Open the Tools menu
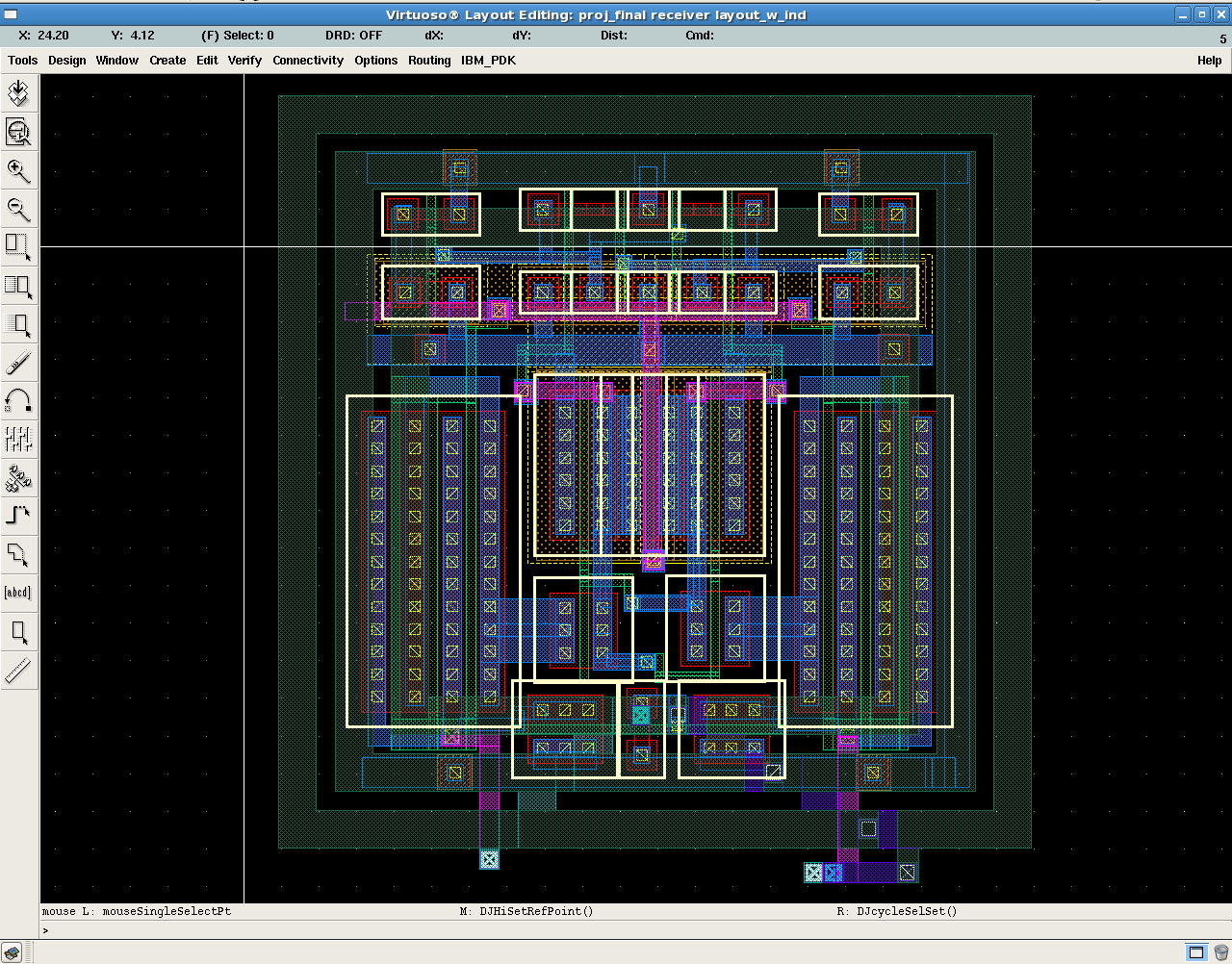The image size is (1232, 964). pos(23,60)
